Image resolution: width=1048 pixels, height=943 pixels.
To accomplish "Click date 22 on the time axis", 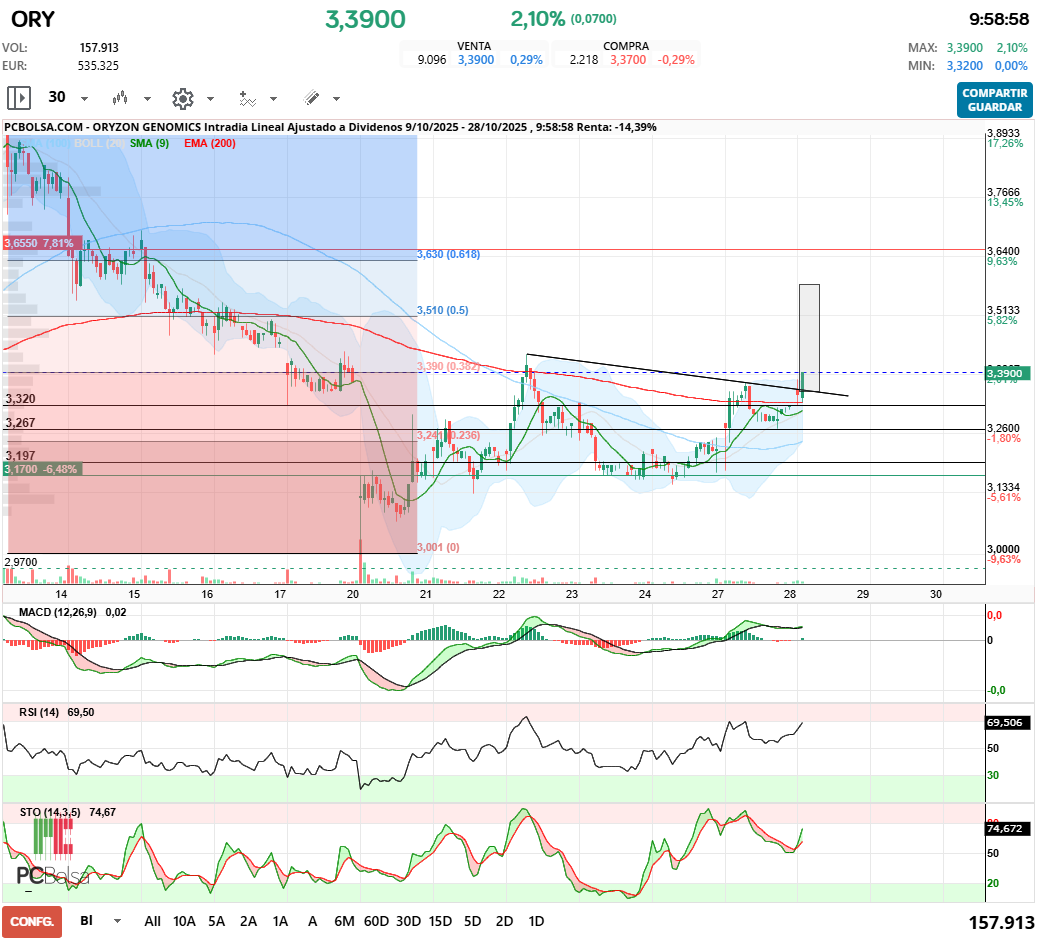I will (x=499, y=594).
